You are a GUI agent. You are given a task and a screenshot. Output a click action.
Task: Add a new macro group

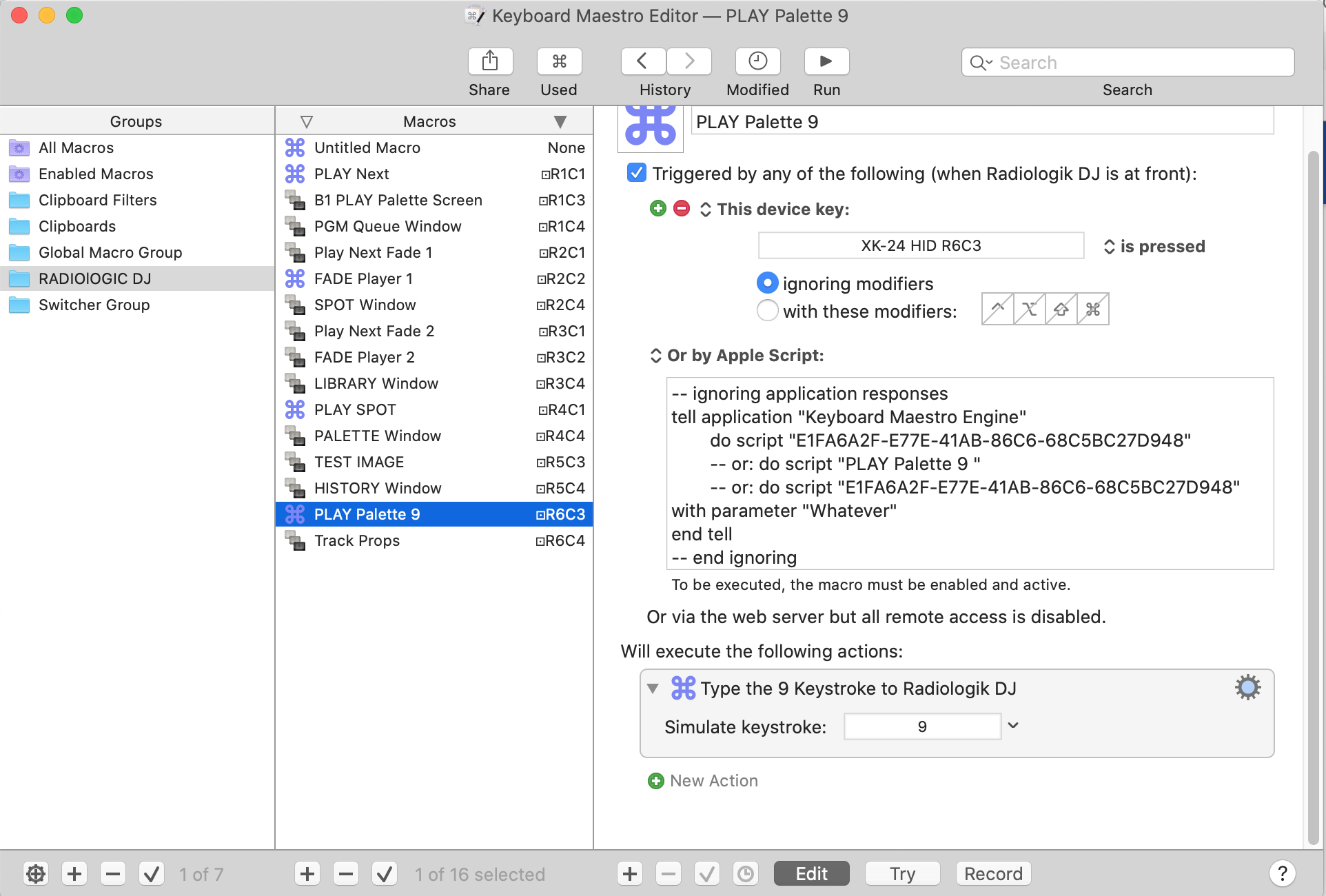coord(74,874)
